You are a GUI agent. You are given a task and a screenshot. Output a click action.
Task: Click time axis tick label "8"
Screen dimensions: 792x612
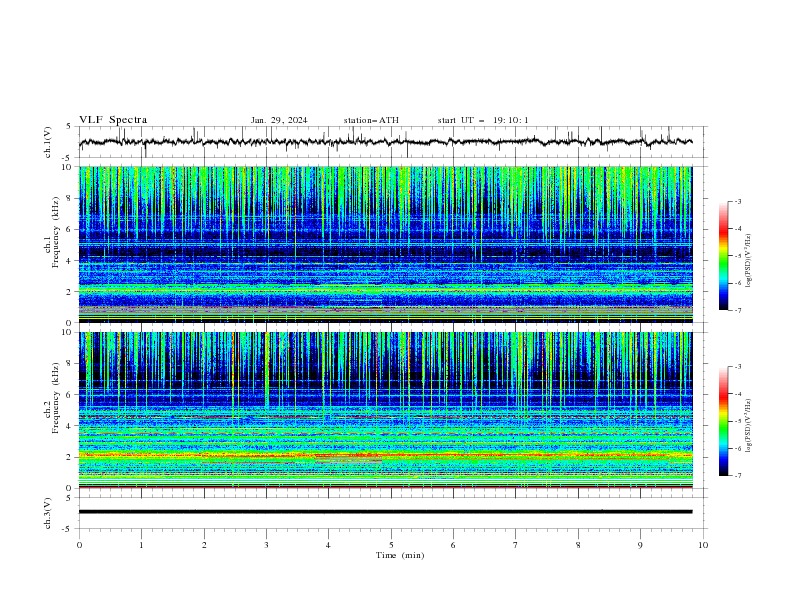click(578, 545)
